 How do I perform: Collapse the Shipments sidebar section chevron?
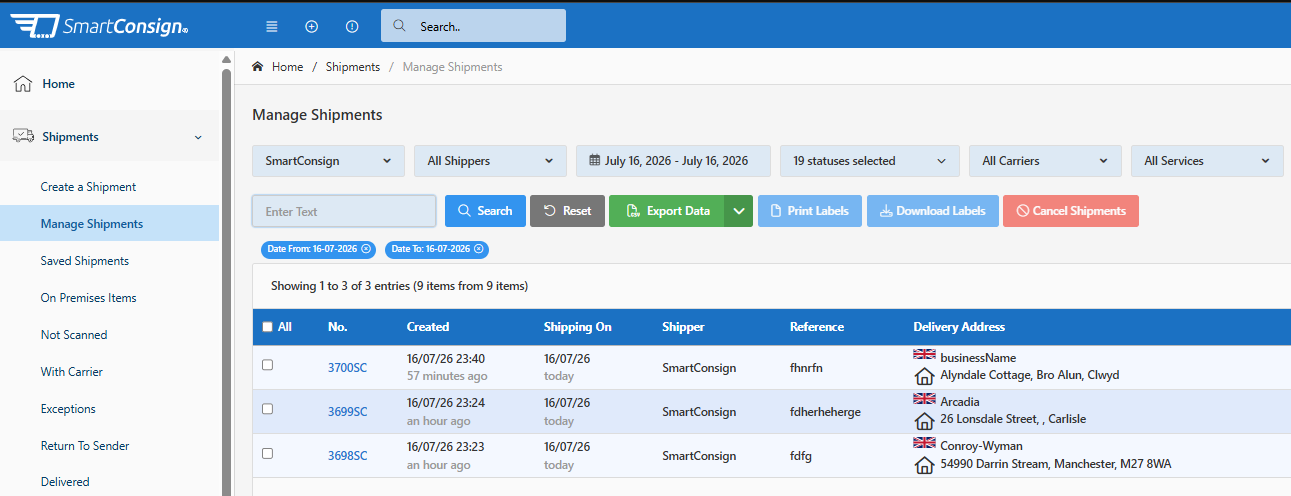point(198,137)
